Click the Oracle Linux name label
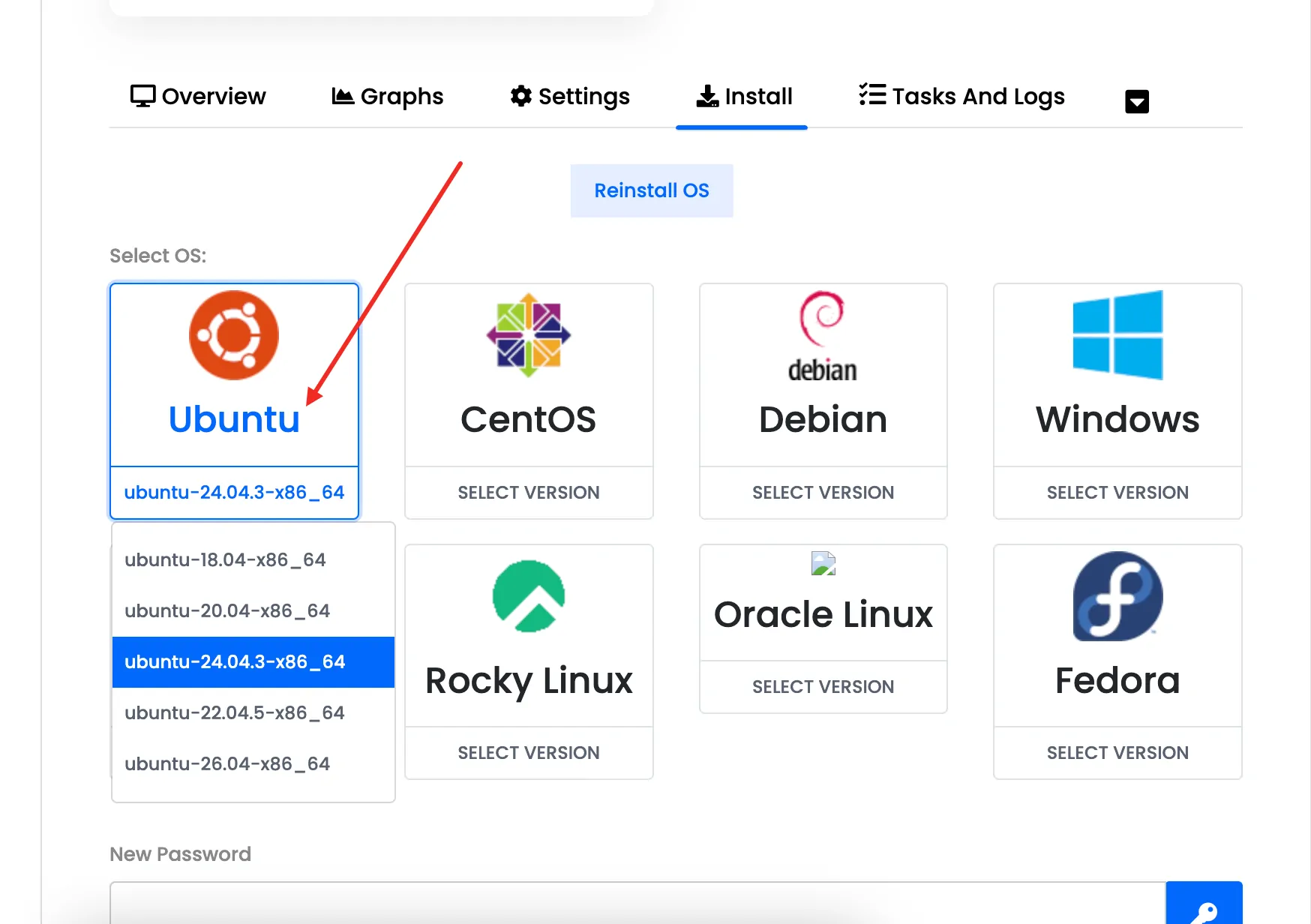The height and width of the screenshot is (924, 1311). (823, 614)
